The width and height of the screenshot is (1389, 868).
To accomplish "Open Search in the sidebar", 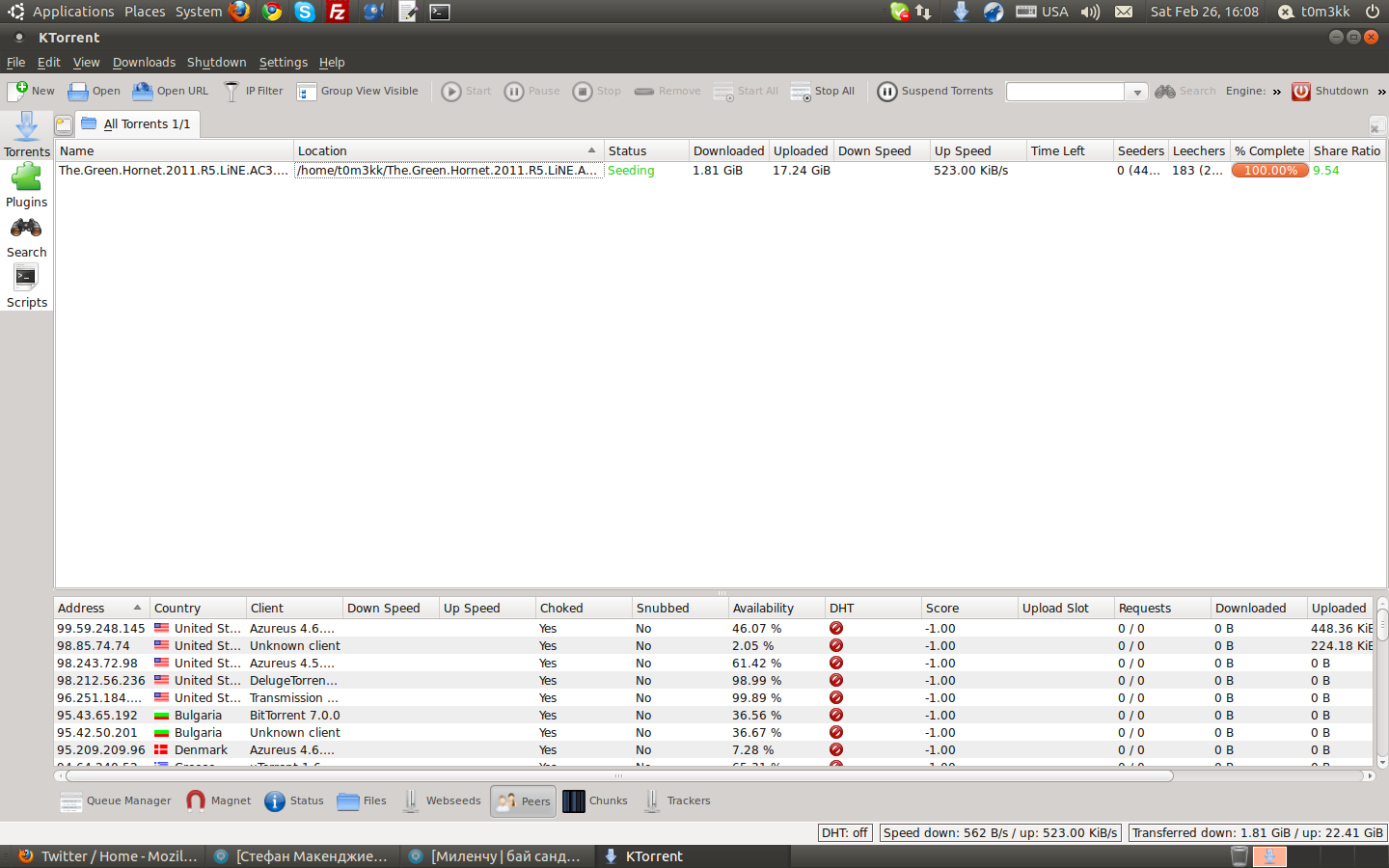I will coord(27,236).
